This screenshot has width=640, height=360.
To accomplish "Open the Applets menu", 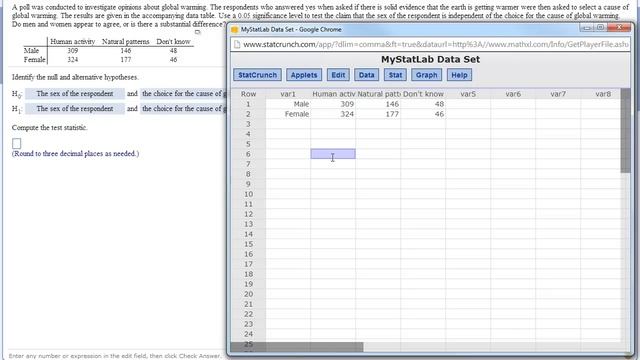I will coord(304,75).
